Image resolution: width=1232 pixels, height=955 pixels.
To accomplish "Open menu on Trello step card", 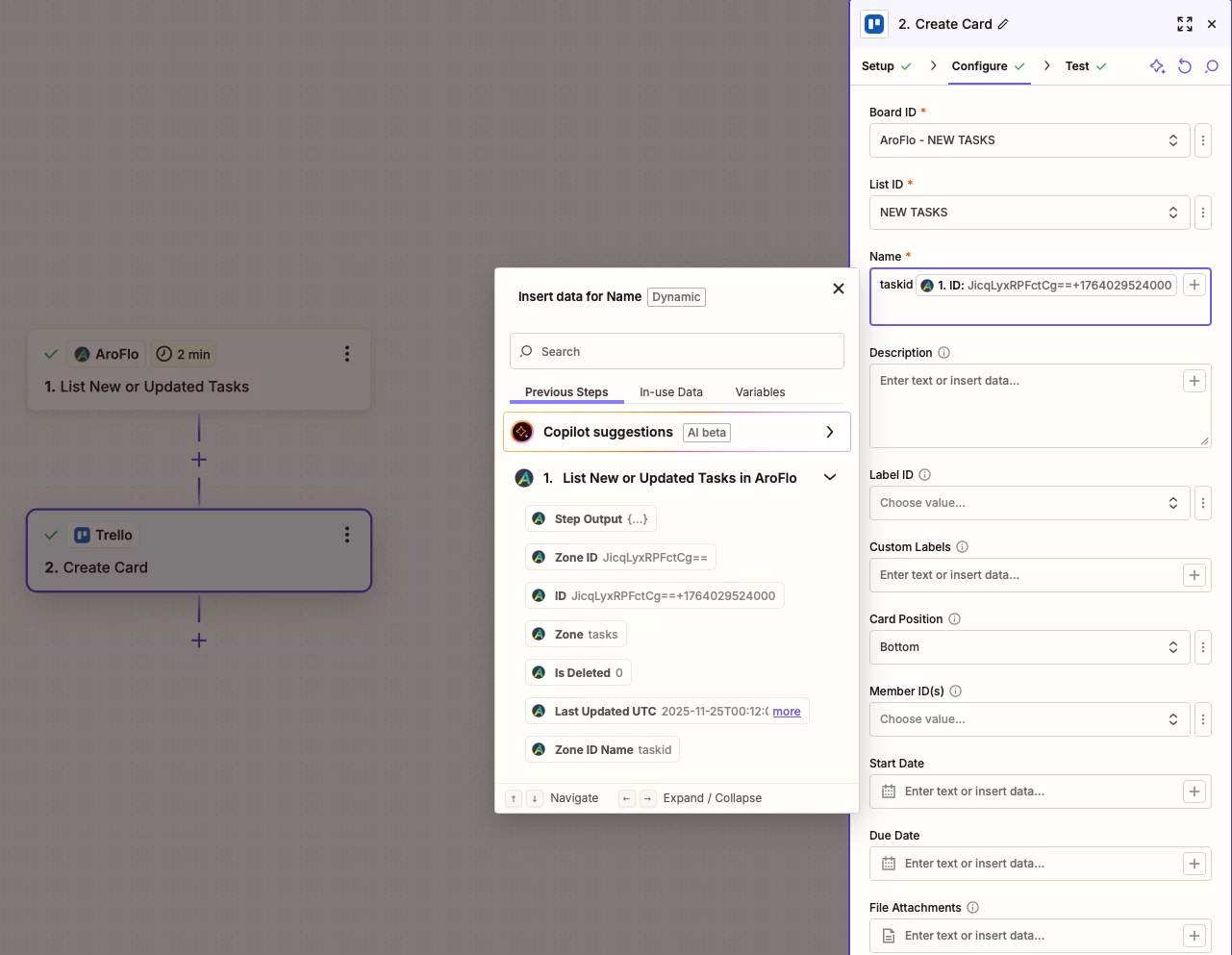I will 347,535.
